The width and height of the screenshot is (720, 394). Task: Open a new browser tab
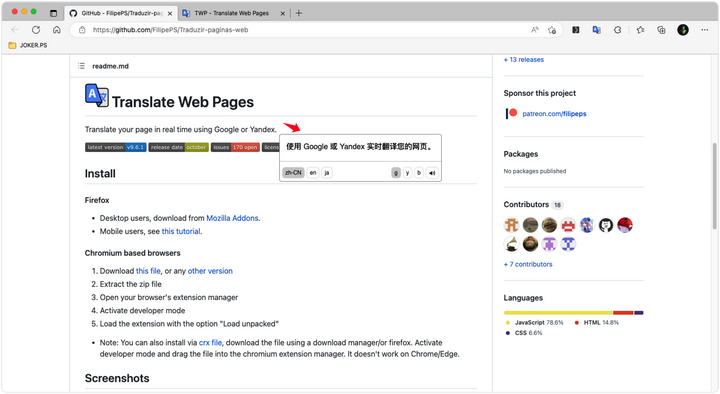[x=299, y=13]
